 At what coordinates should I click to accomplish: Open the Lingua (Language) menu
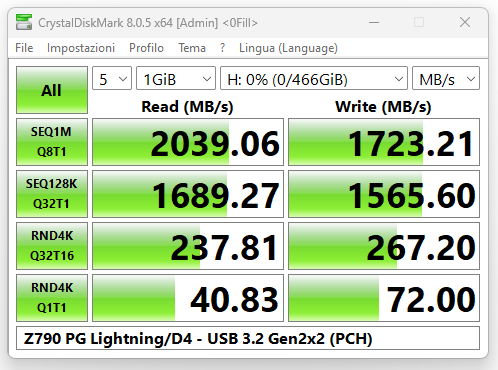tap(288, 48)
